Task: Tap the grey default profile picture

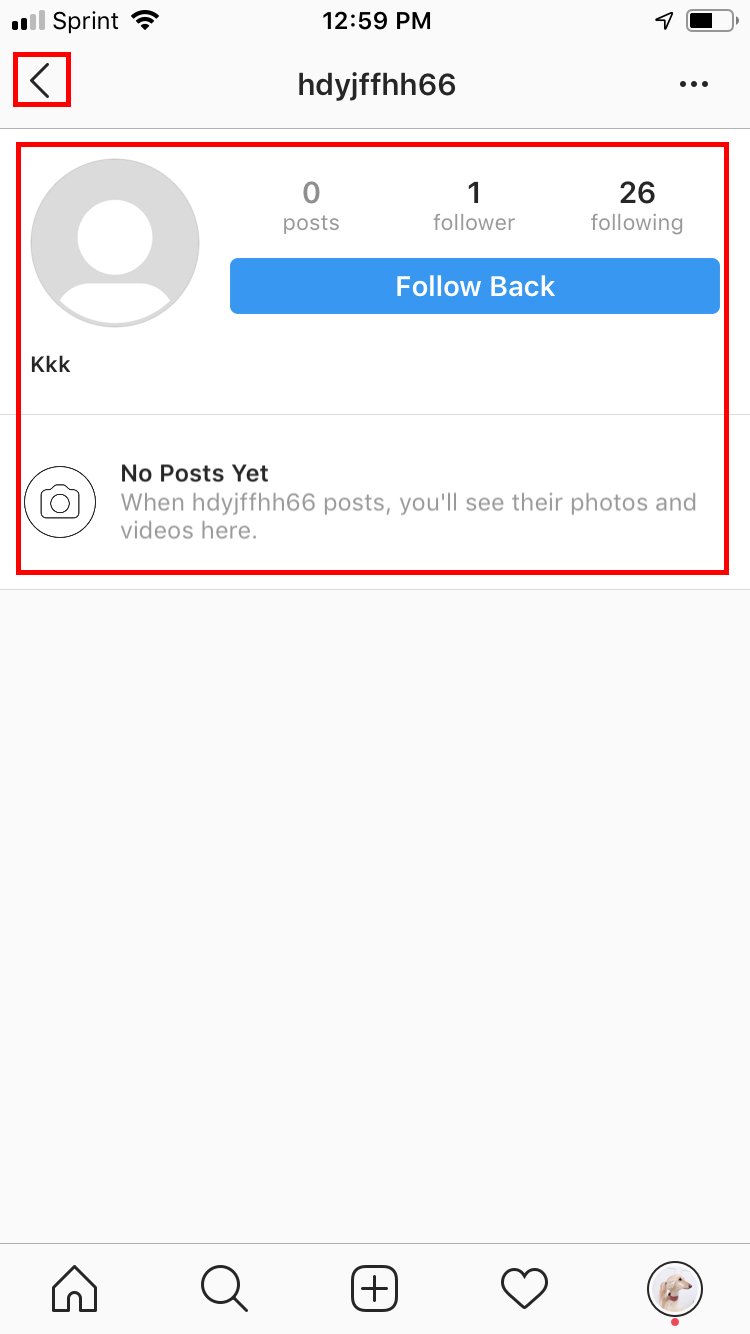Action: (x=115, y=243)
